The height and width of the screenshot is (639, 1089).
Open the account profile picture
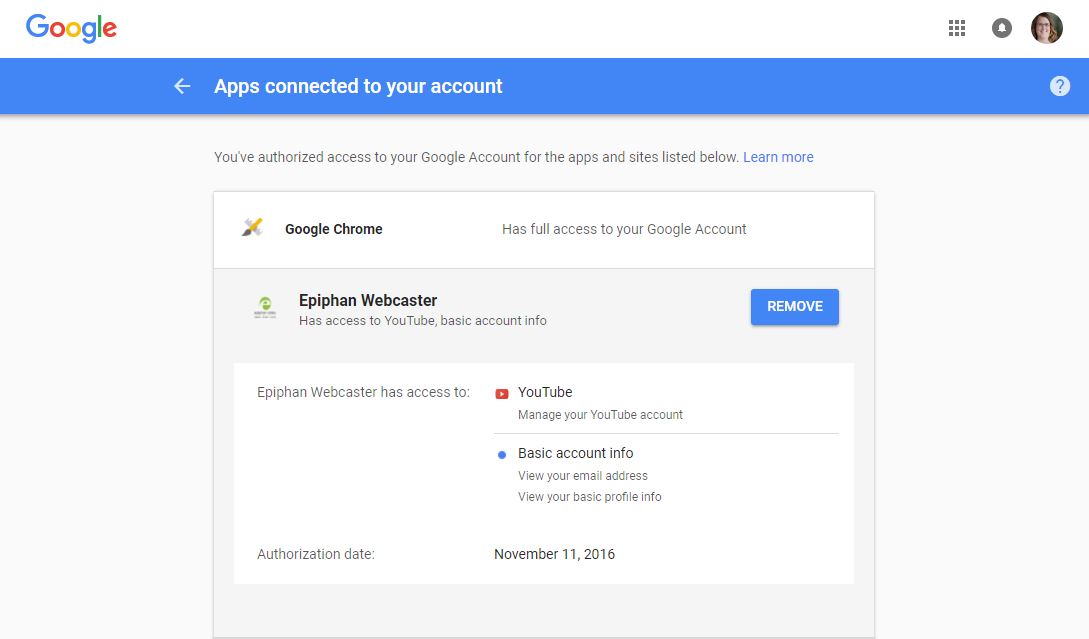1047,28
